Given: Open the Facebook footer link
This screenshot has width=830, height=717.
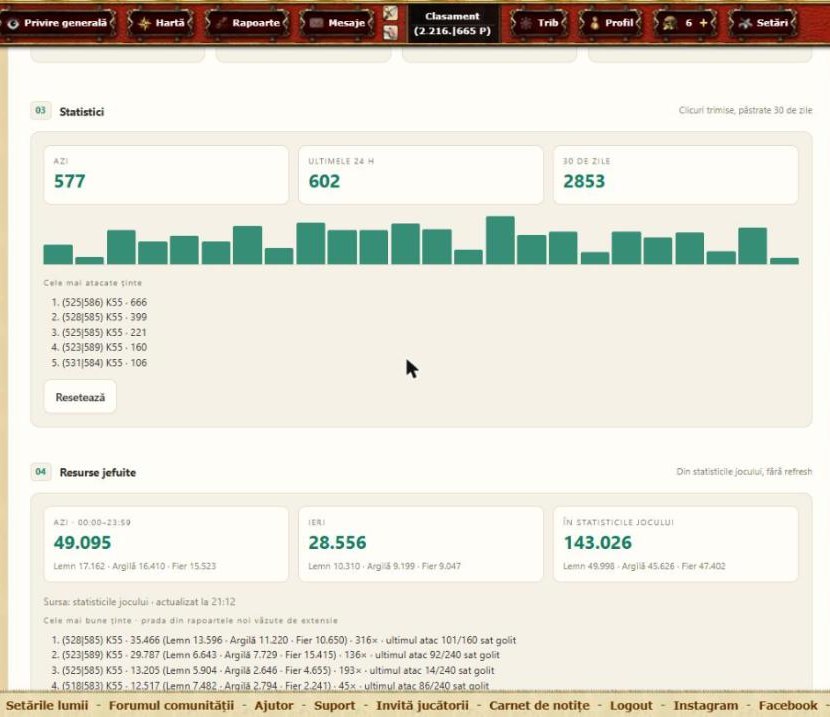Looking at the screenshot, I should click(788, 705).
